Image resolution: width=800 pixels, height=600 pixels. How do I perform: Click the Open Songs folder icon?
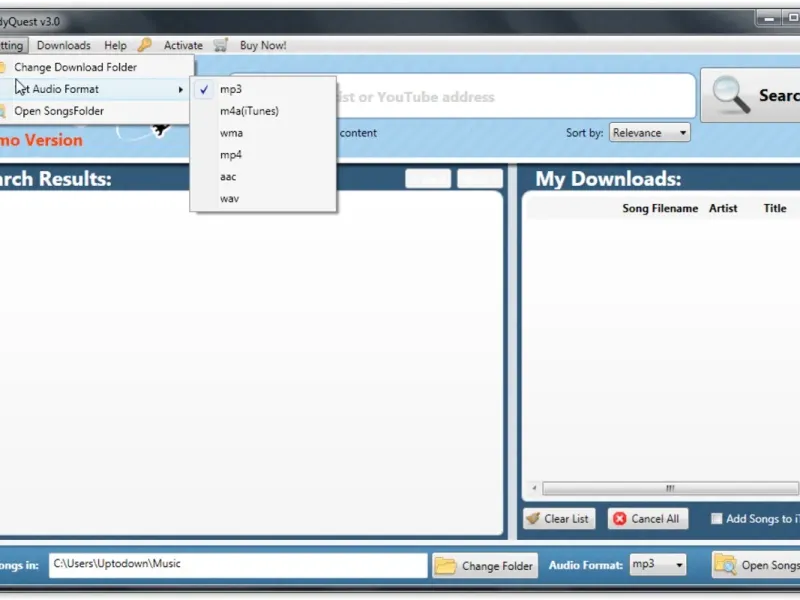tap(725, 564)
